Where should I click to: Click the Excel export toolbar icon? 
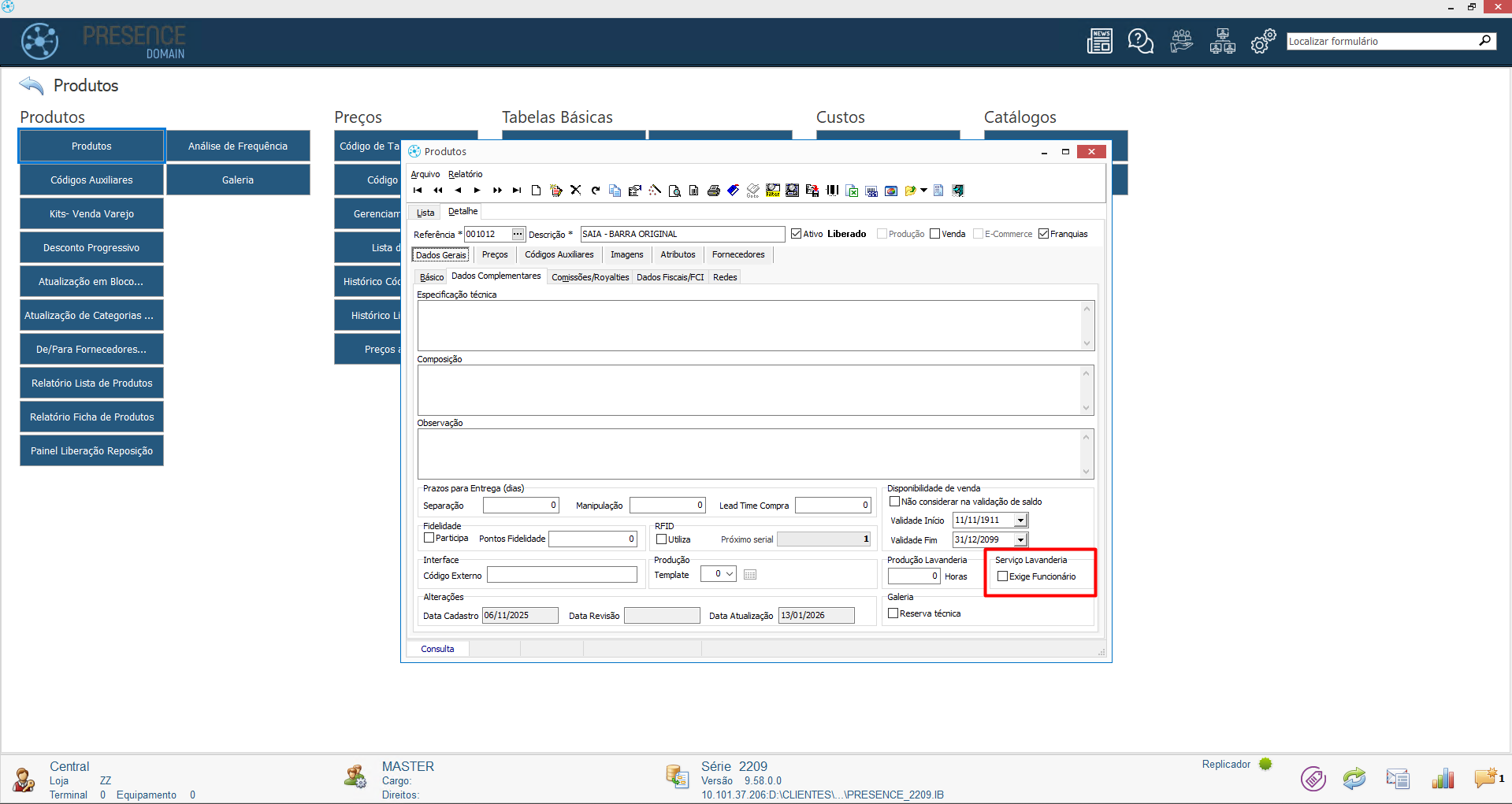click(852, 191)
